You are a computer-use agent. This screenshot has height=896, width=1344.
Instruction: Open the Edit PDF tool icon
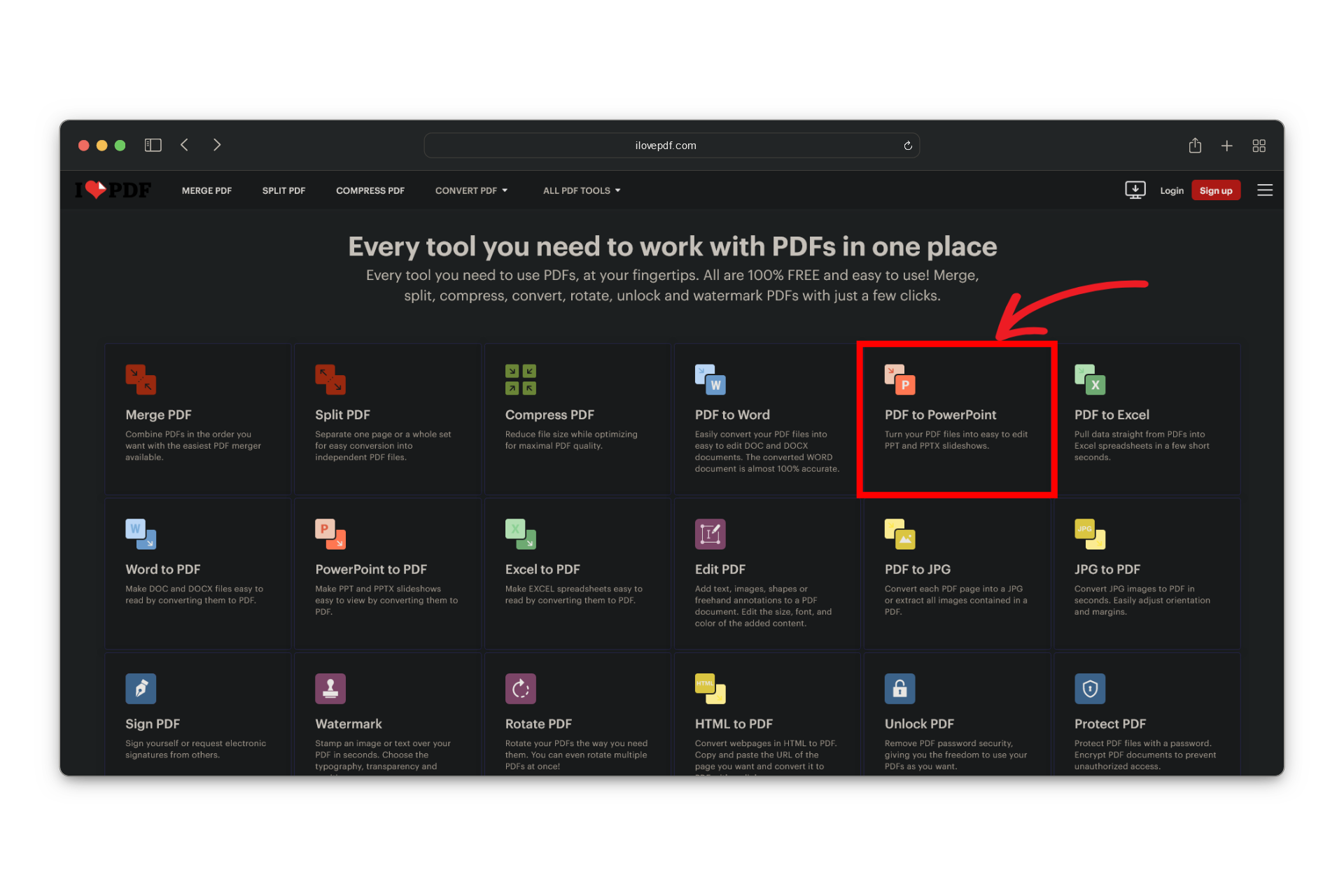[x=710, y=534]
